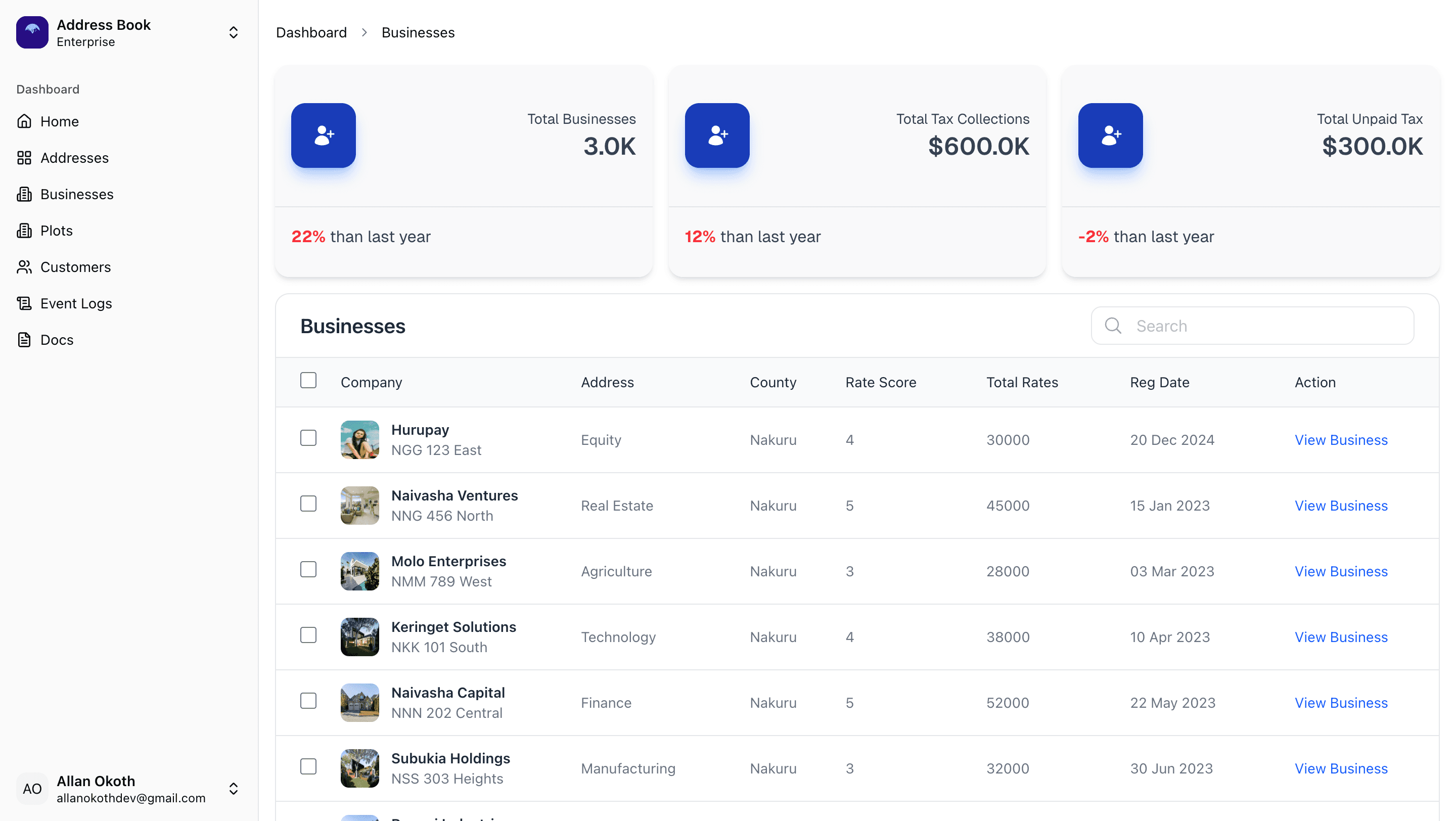Open the Addresses menu item
1456x821 pixels.
pos(129,158)
